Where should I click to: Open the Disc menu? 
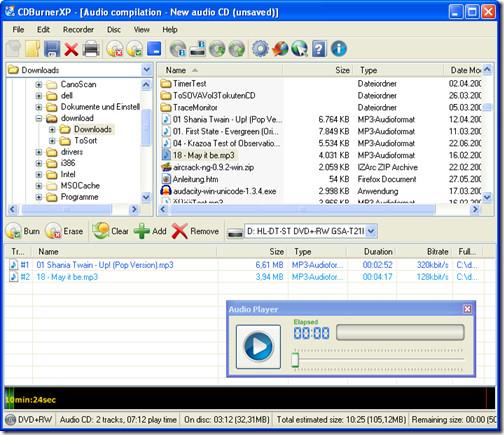click(114, 30)
